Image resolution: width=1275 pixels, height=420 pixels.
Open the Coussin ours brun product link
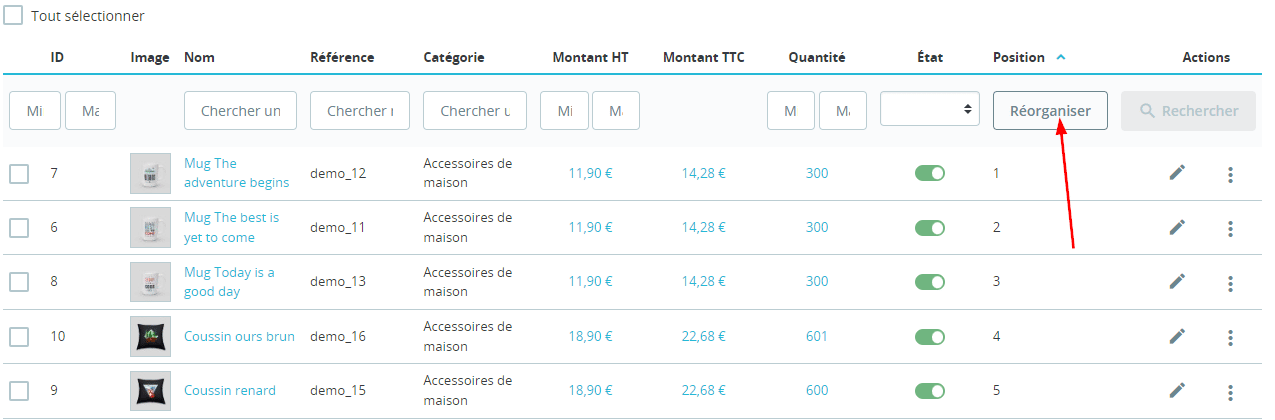click(x=239, y=336)
